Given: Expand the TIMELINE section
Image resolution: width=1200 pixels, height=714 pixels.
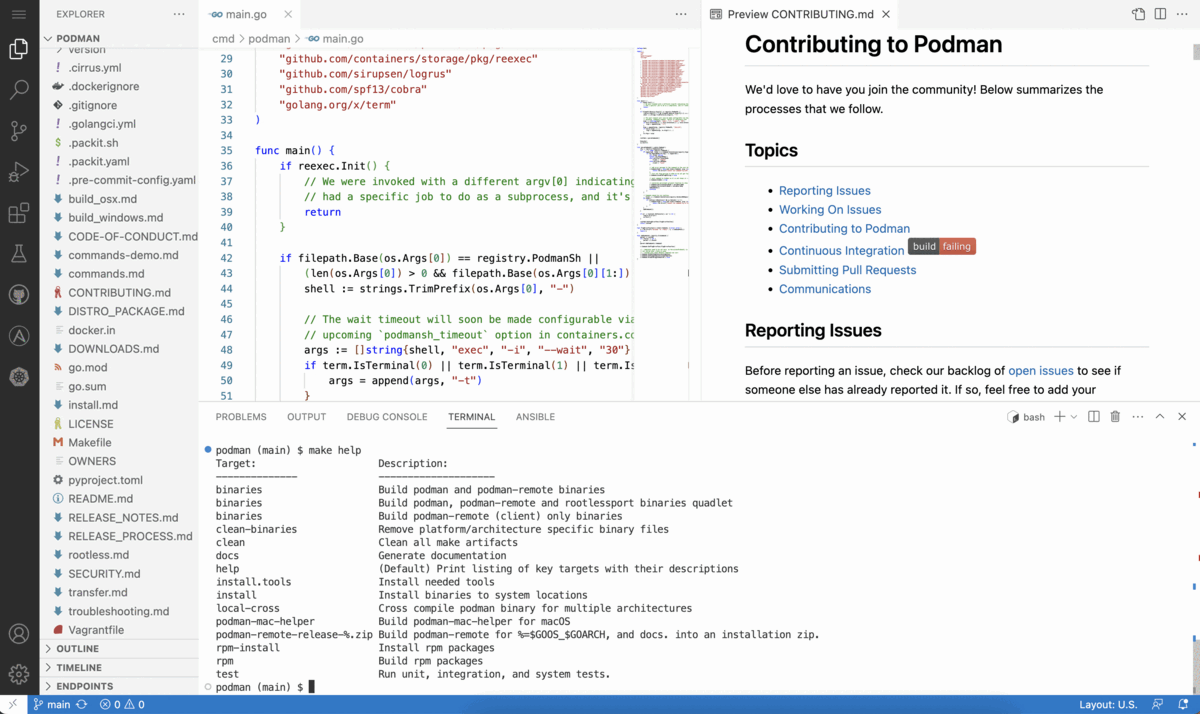Looking at the screenshot, I should click(79, 668).
